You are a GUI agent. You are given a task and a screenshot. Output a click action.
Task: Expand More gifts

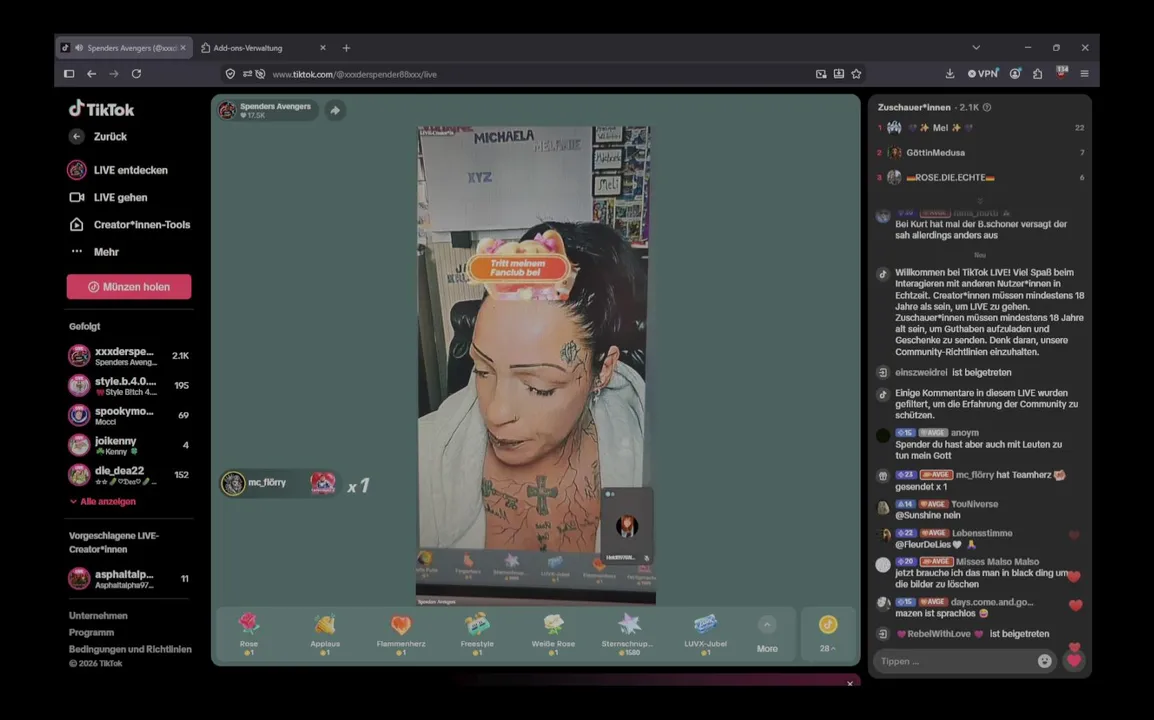767,634
